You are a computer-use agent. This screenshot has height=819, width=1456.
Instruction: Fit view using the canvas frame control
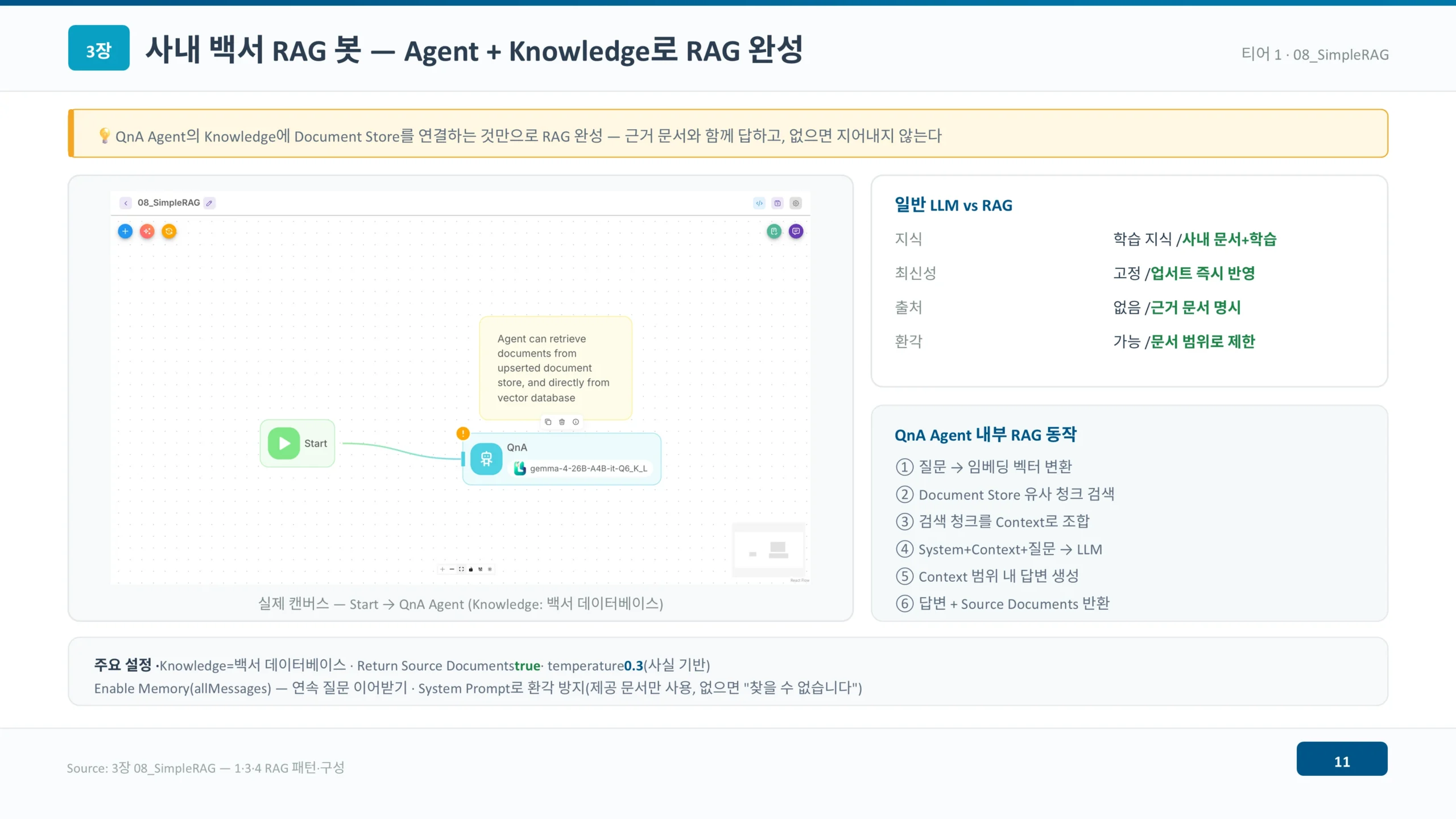pyautogui.click(x=461, y=569)
